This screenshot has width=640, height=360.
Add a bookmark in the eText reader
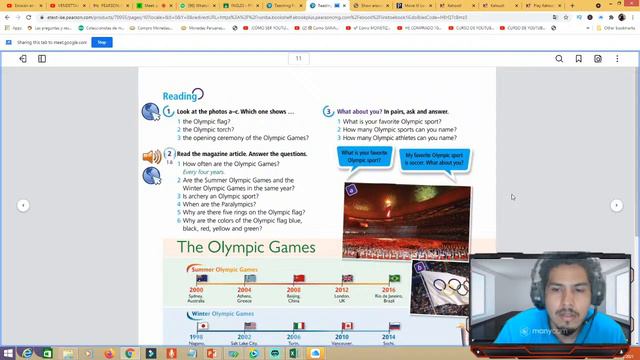(x=578, y=59)
